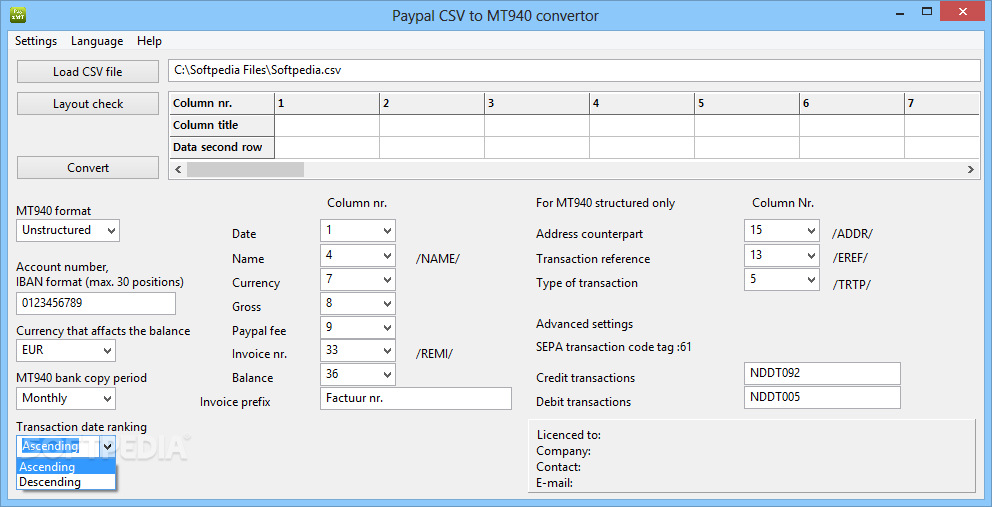Click the Credit transactions code field

822,373
